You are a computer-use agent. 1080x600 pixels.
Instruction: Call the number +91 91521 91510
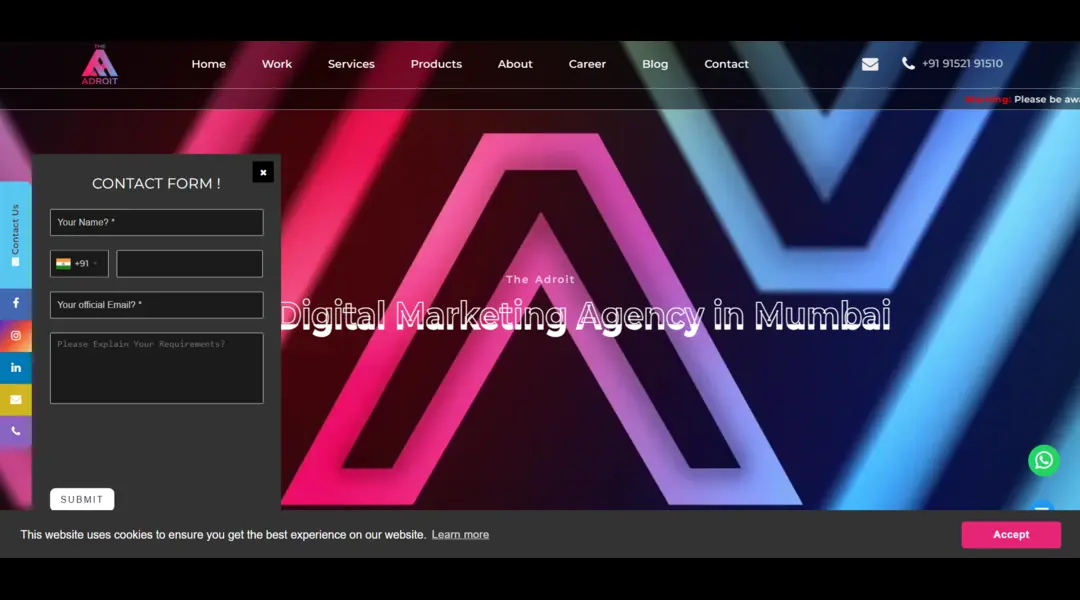(x=962, y=63)
